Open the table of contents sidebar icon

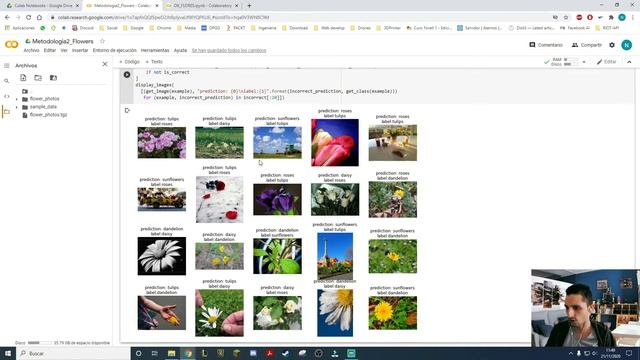point(7,65)
